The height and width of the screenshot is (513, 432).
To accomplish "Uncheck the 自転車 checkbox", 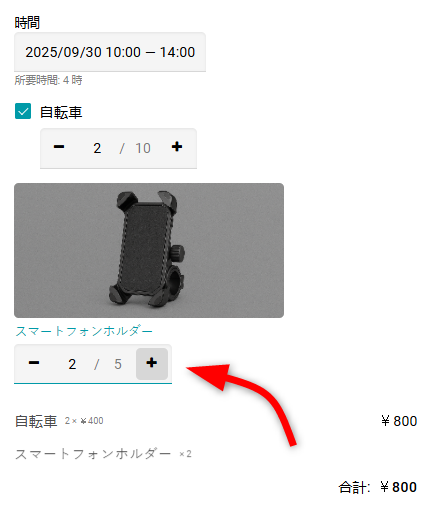I will 23,111.
